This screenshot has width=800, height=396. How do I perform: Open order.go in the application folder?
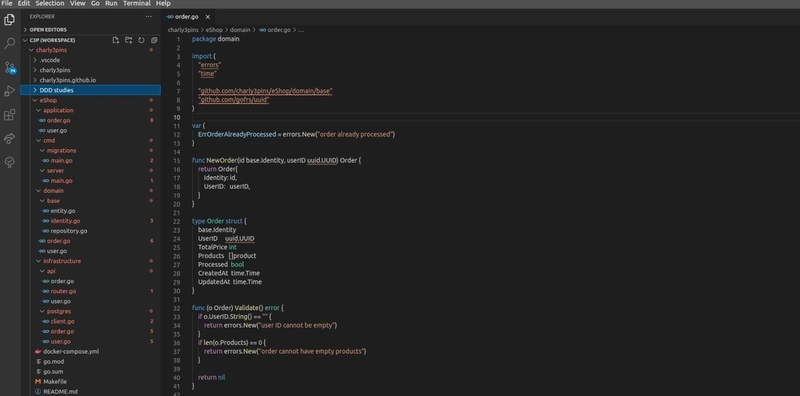[x=90, y=120]
